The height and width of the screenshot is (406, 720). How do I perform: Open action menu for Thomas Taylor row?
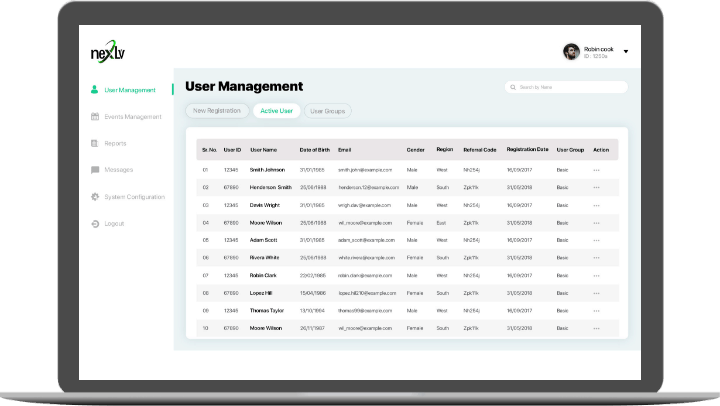(x=597, y=310)
